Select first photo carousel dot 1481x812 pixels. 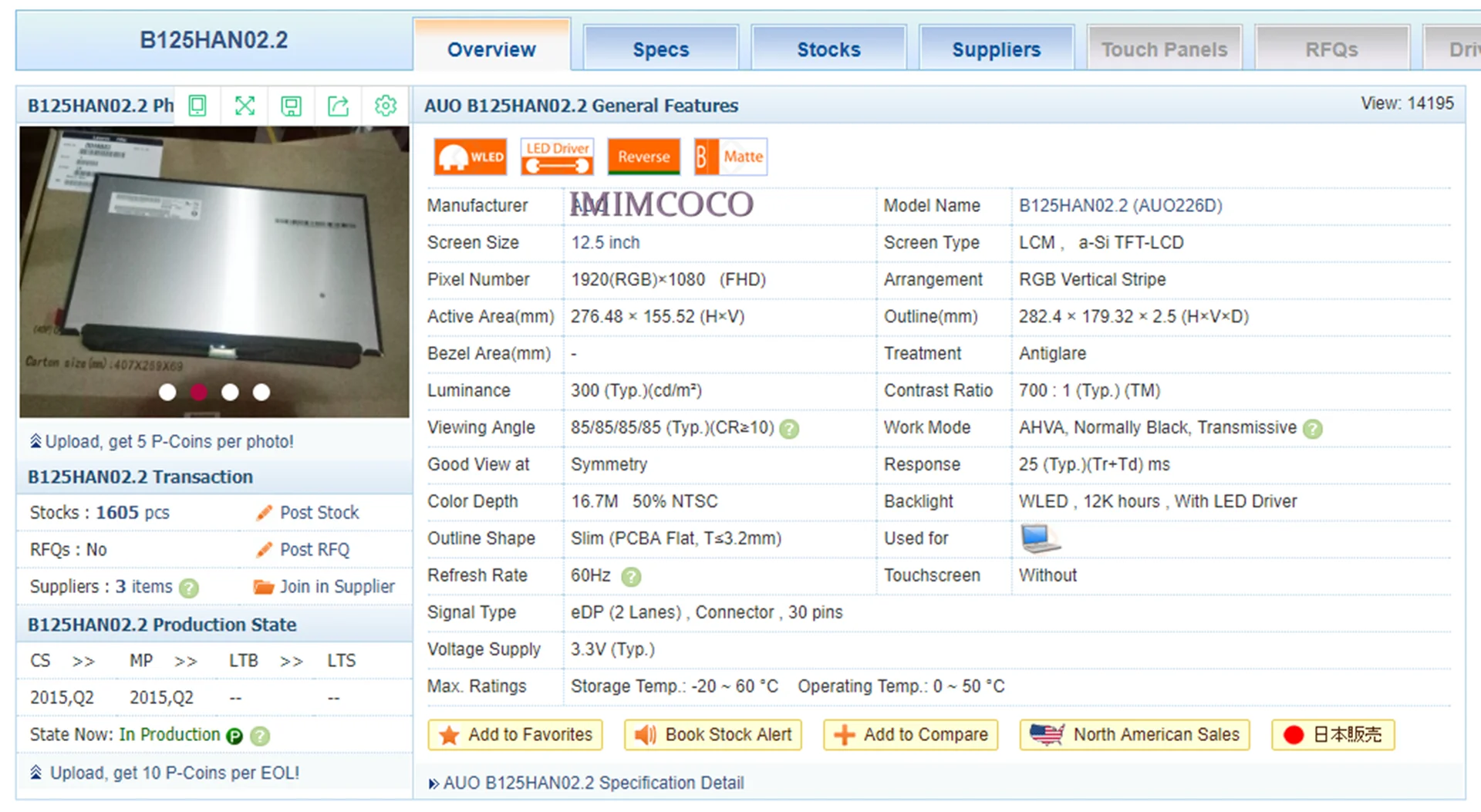point(167,393)
